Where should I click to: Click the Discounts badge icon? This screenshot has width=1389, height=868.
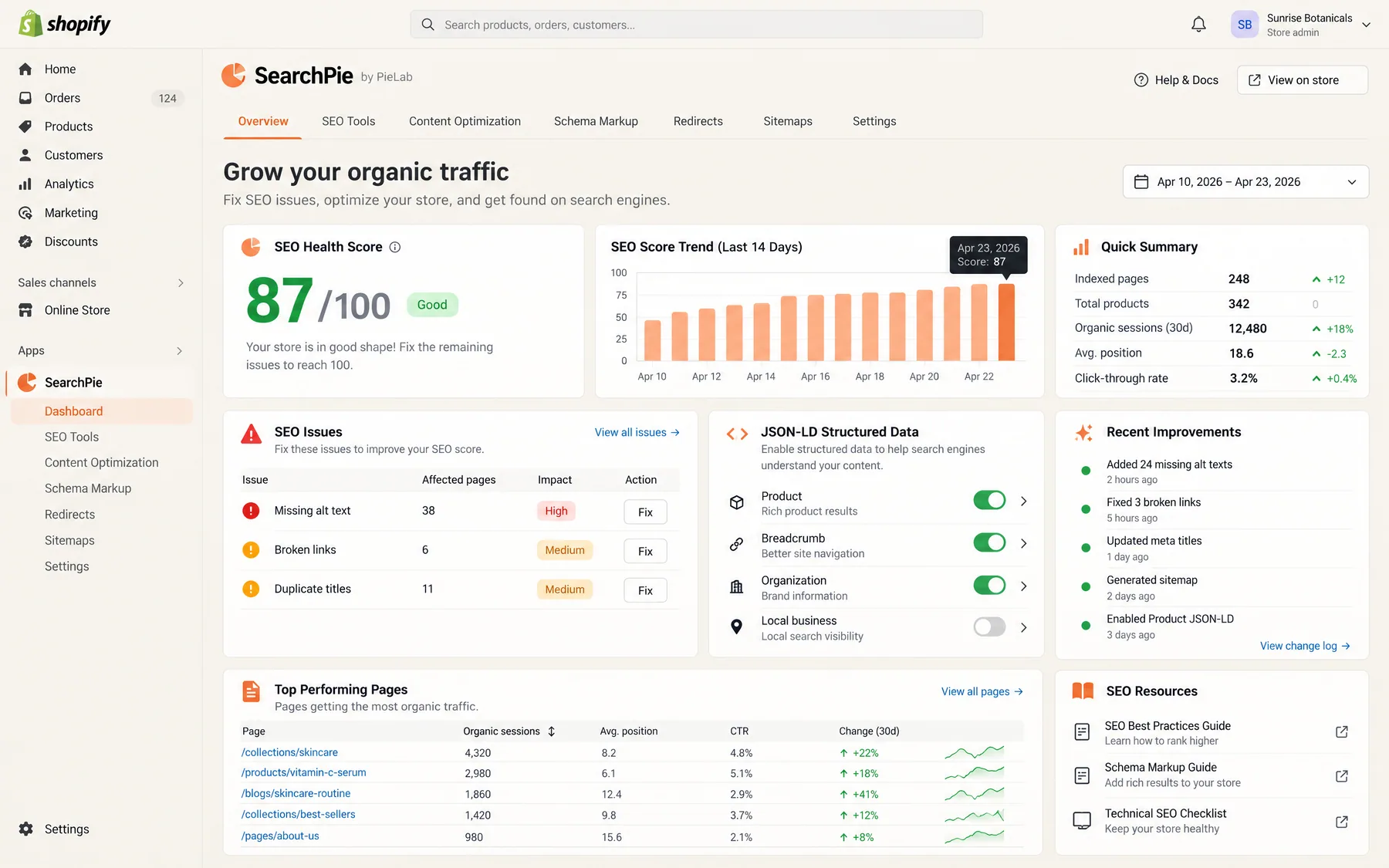[x=25, y=241]
